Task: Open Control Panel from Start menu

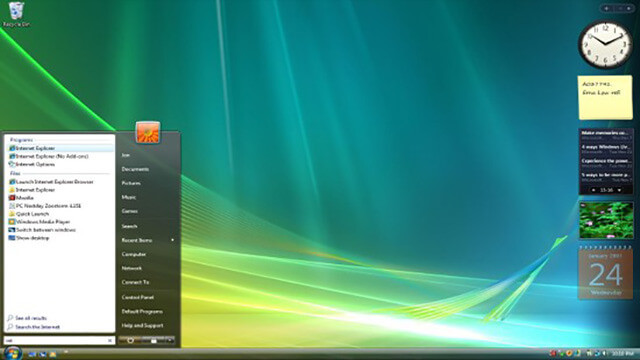Action: click(x=138, y=297)
